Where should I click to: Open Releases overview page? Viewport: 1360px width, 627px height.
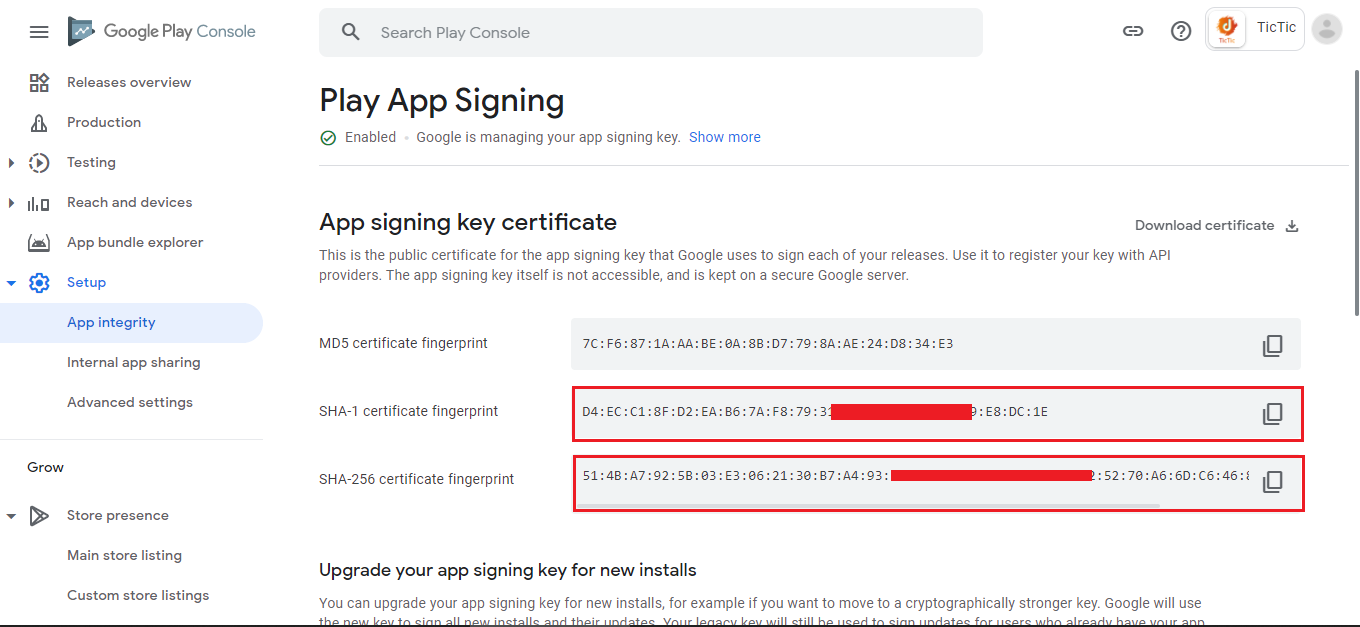tap(129, 82)
